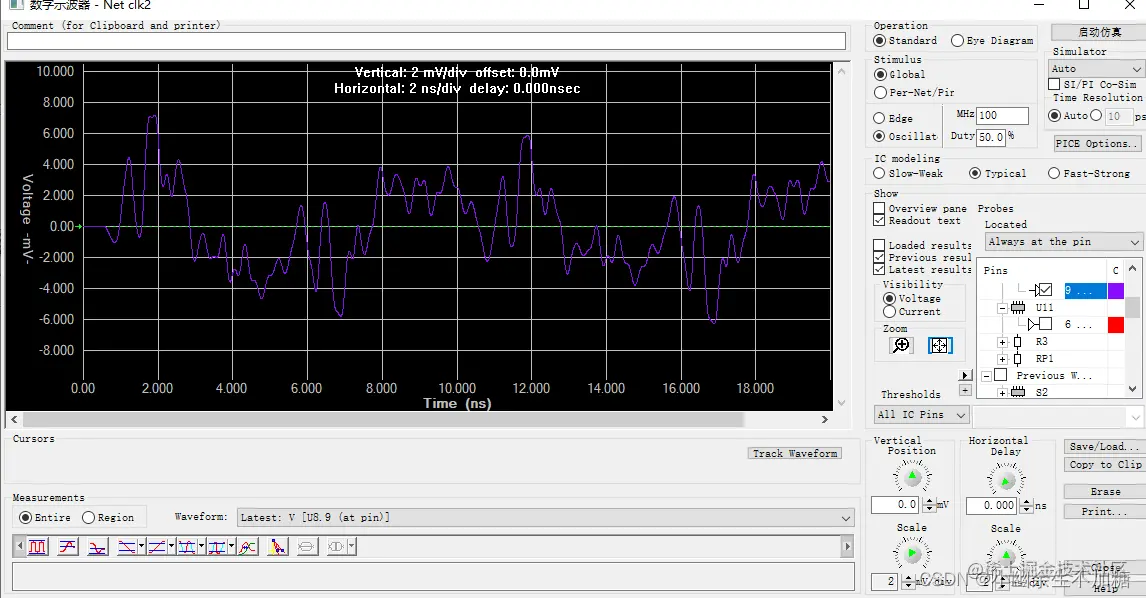Image resolution: width=1146 pixels, height=598 pixels.
Task: Collapse the Previous W... tree node
Action: (x=987, y=375)
